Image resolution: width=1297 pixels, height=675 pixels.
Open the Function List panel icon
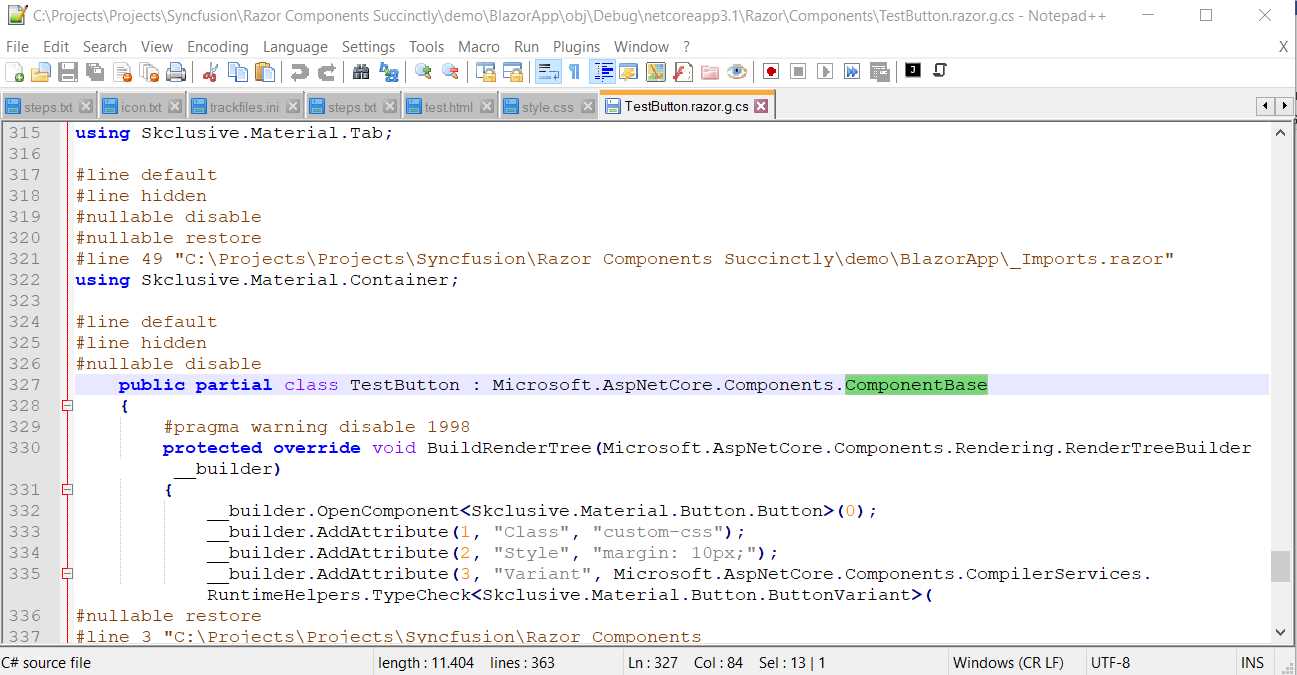(683, 71)
